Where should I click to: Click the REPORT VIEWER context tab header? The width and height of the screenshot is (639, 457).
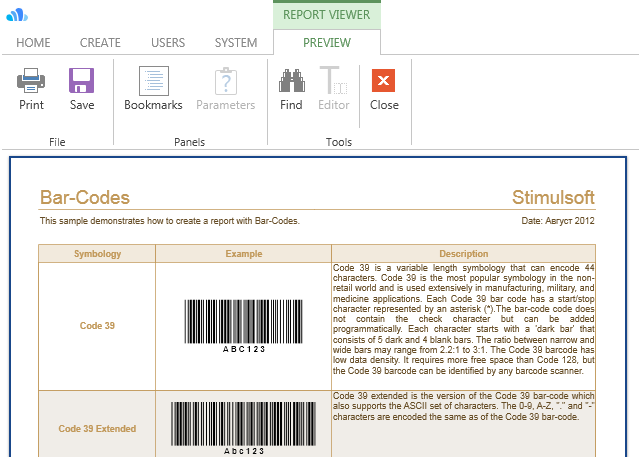(x=327, y=15)
